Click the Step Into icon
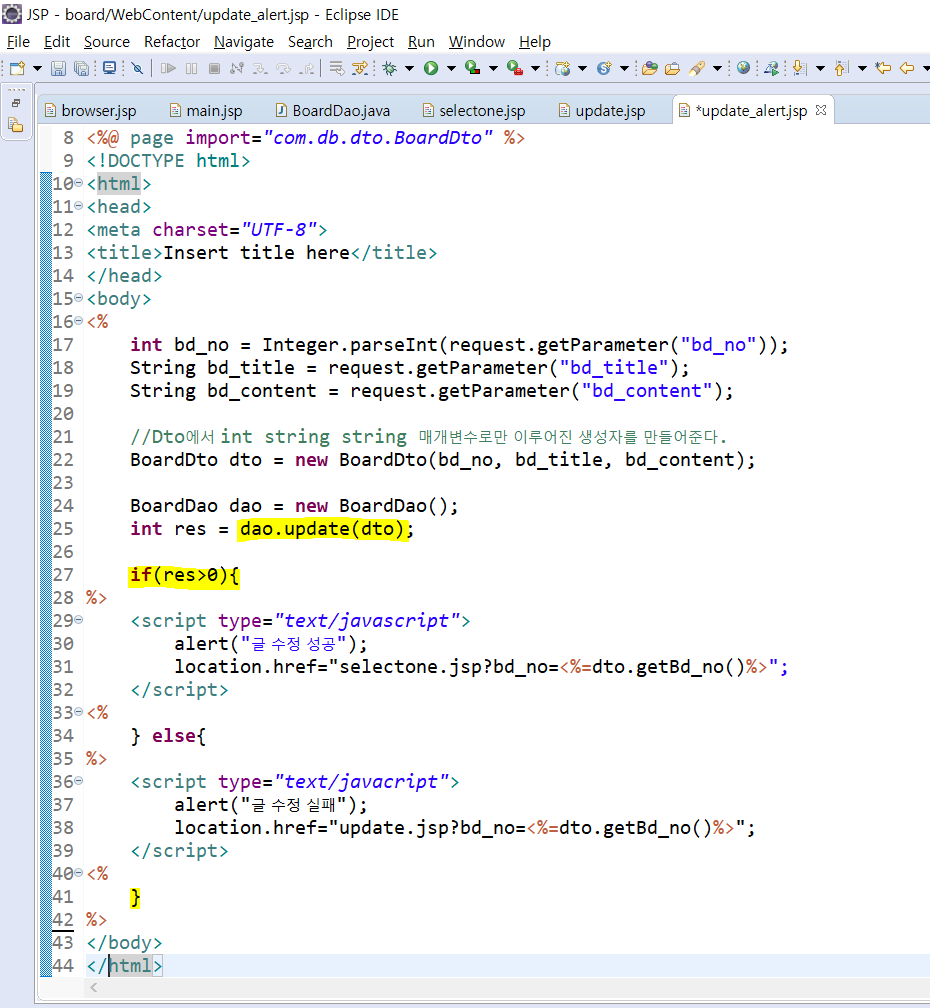This screenshot has height=1008, width=930. (x=260, y=68)
